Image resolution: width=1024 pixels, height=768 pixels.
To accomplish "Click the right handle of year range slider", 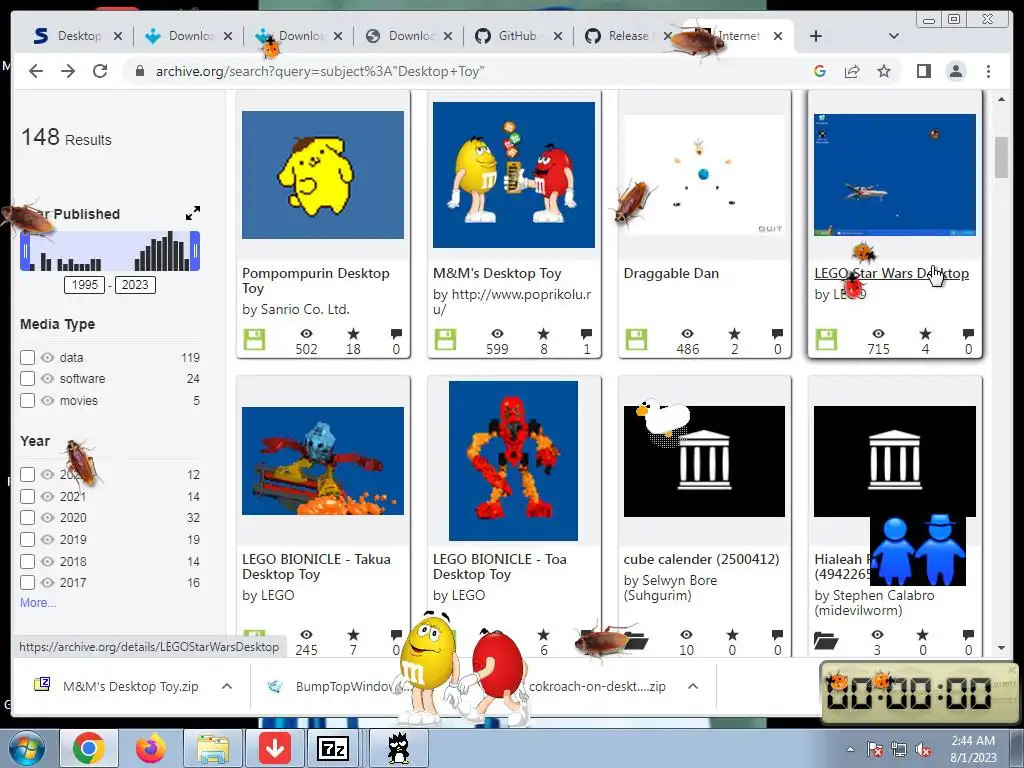I will (x=195, y=251).
